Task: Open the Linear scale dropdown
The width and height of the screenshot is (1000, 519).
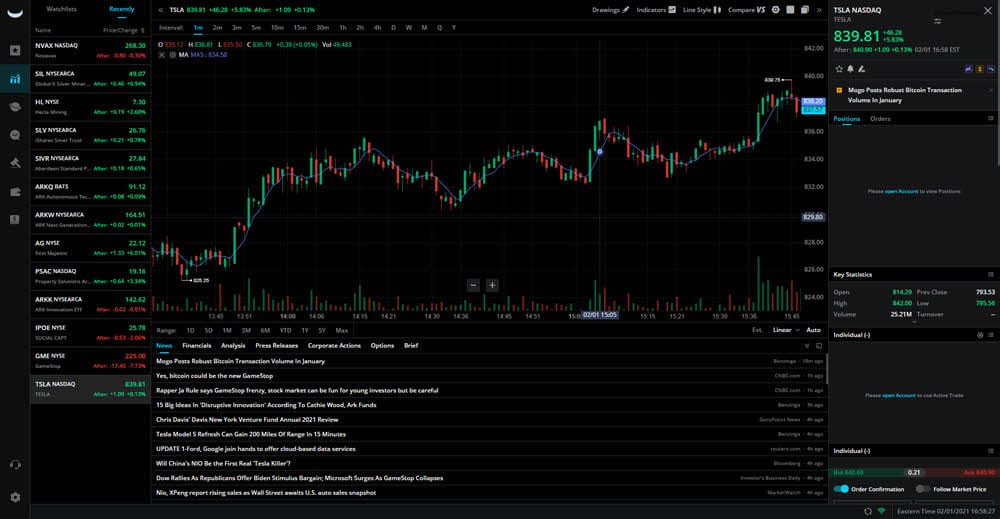Action: (786, 330)
